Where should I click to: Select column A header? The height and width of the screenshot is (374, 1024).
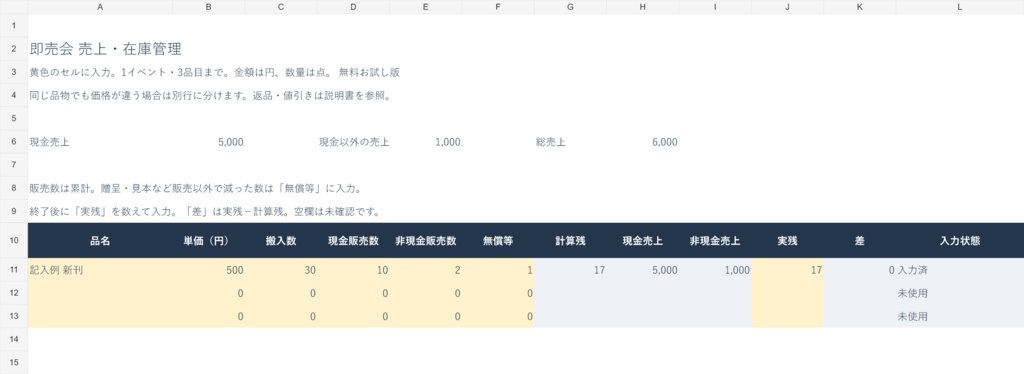point(100,7)
